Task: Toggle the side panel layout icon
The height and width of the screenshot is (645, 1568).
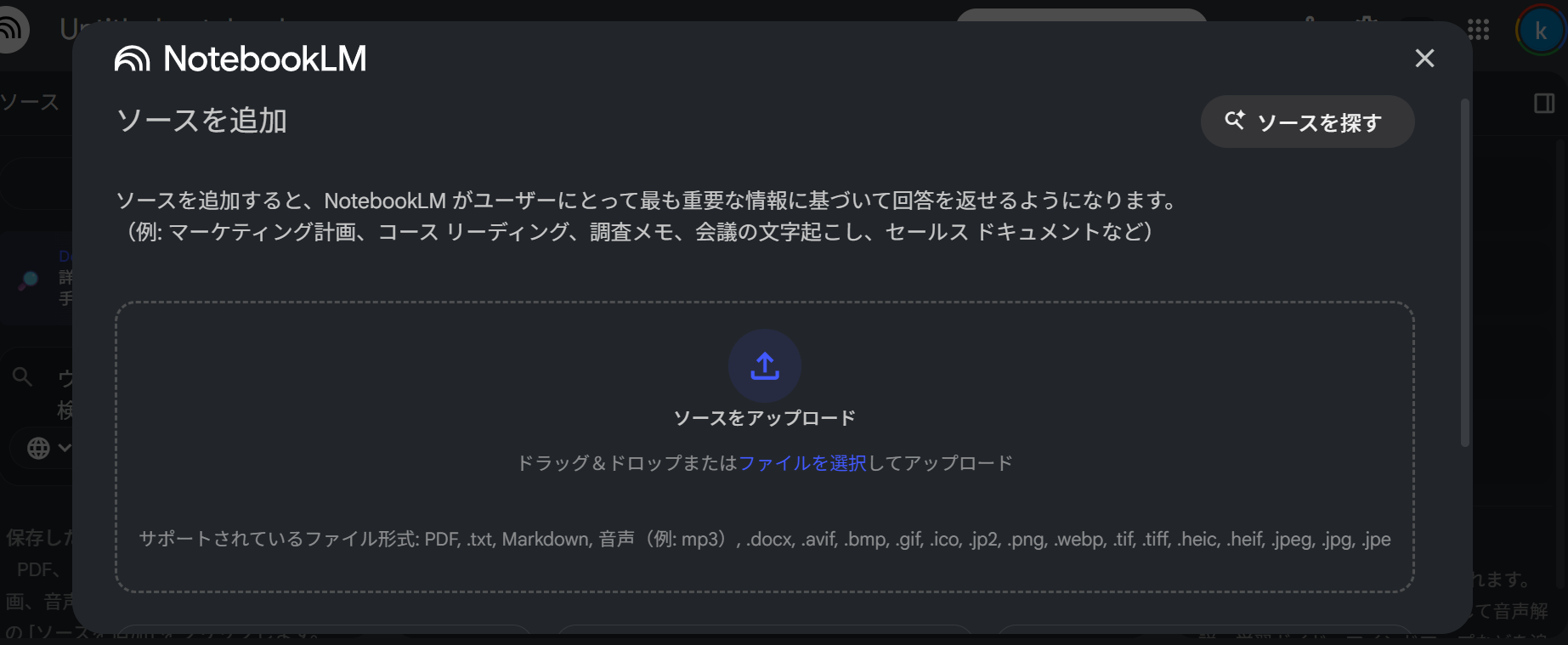Action: click(1544, 104)
